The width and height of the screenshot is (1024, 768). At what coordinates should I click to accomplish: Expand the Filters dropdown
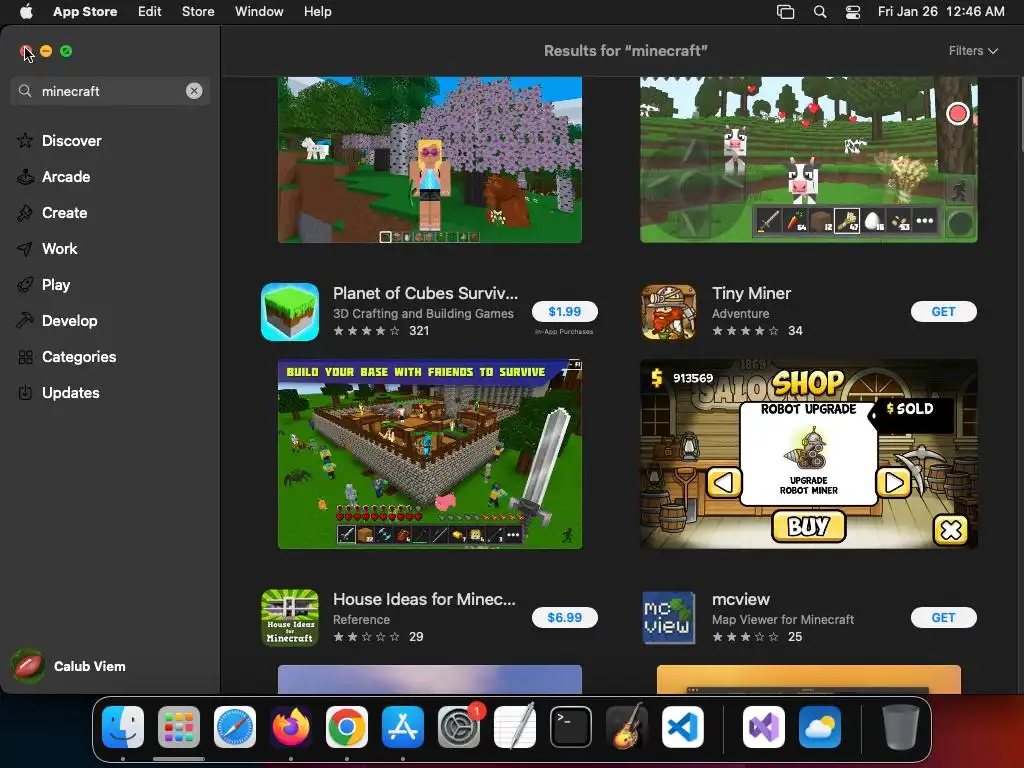(x=973, y=51)
